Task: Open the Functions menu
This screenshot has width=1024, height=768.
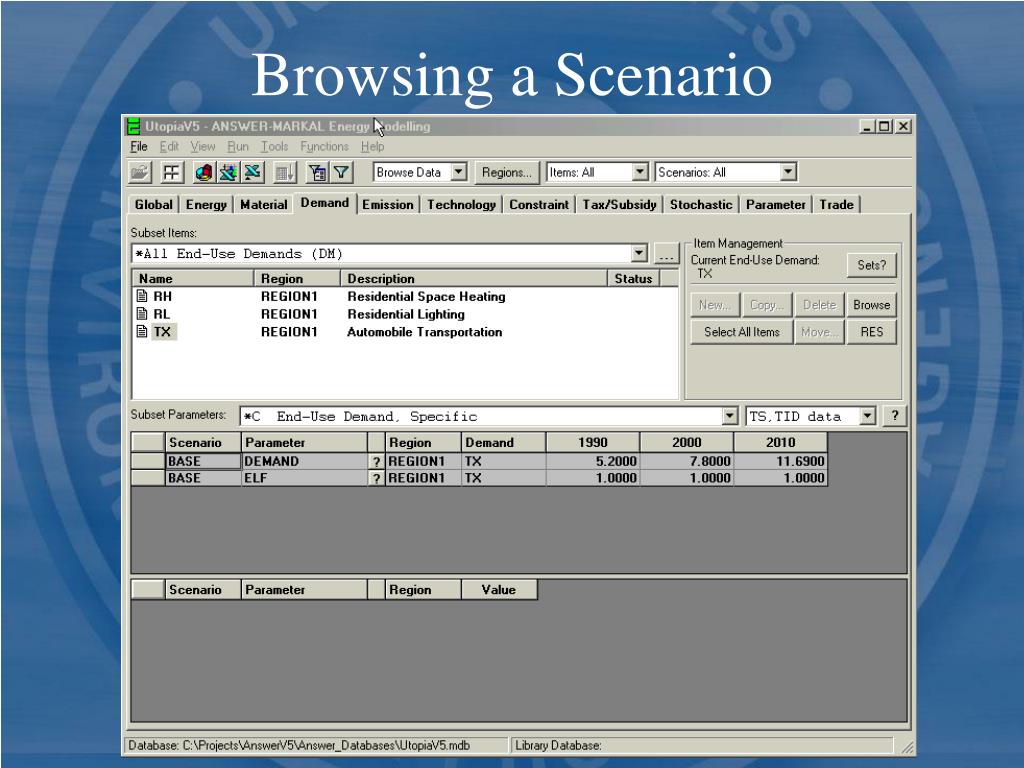Action: coord(324,146)
